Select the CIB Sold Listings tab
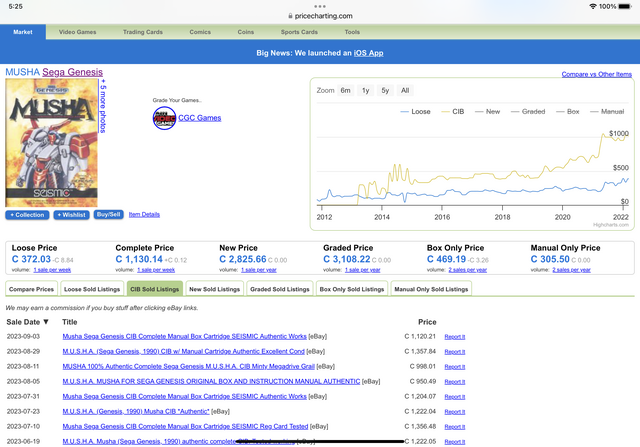640x447 pixels. coord(155,289)
